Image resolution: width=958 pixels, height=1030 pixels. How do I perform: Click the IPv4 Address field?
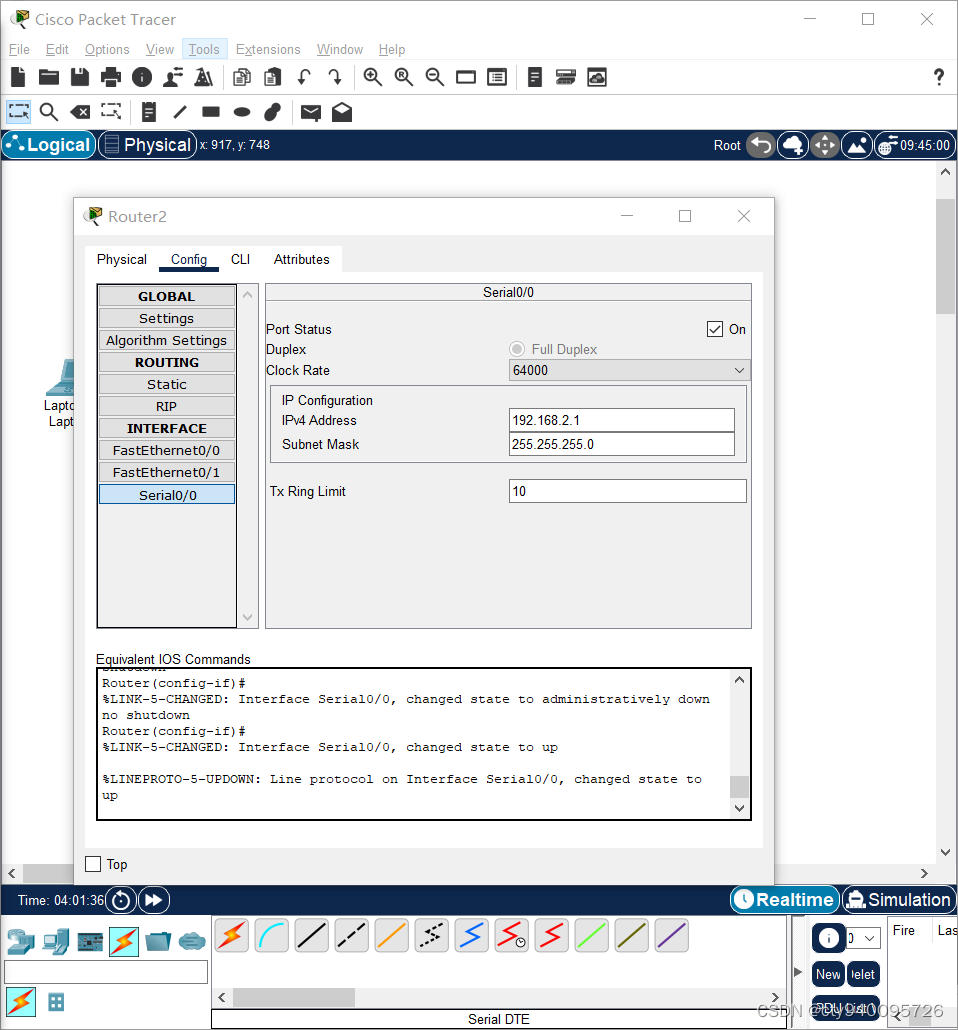[x=622, y=420]
